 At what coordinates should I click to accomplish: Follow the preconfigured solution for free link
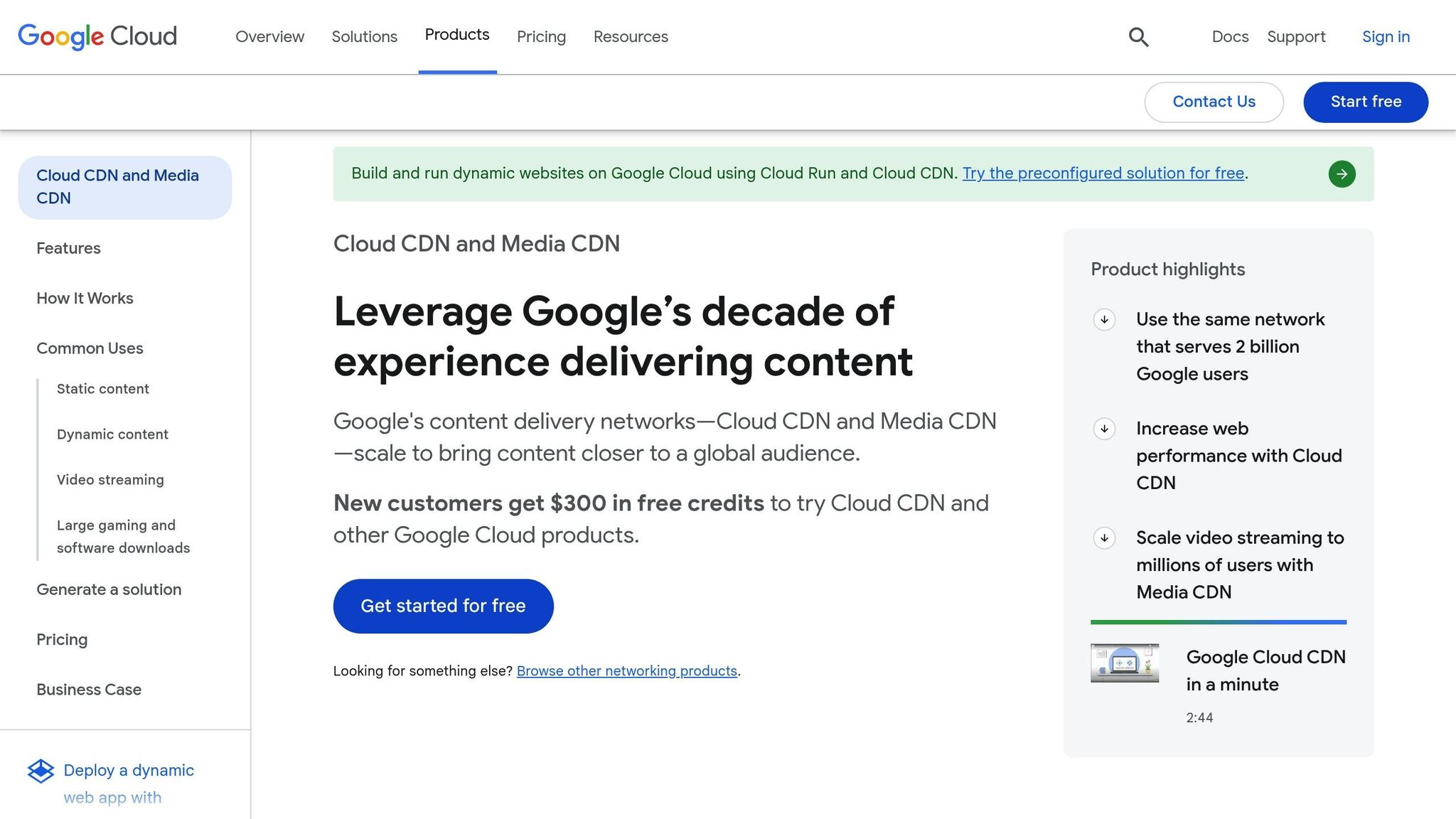click(x=1103, y=173)
